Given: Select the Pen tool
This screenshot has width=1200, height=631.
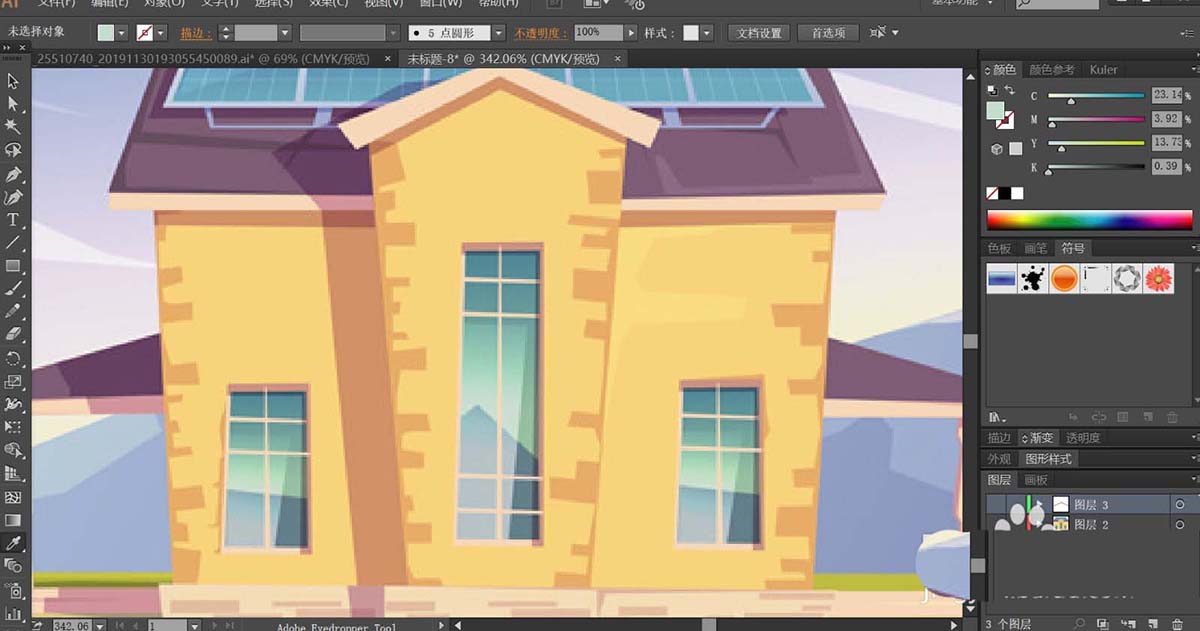Looking at the screenshot, I should tap(13, 174).
